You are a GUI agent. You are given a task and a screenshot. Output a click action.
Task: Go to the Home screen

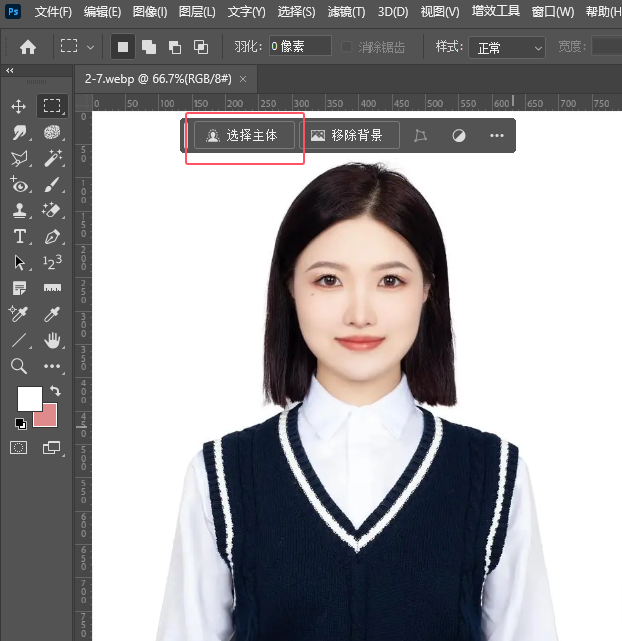pyautogui.click(x=28, y=47)
